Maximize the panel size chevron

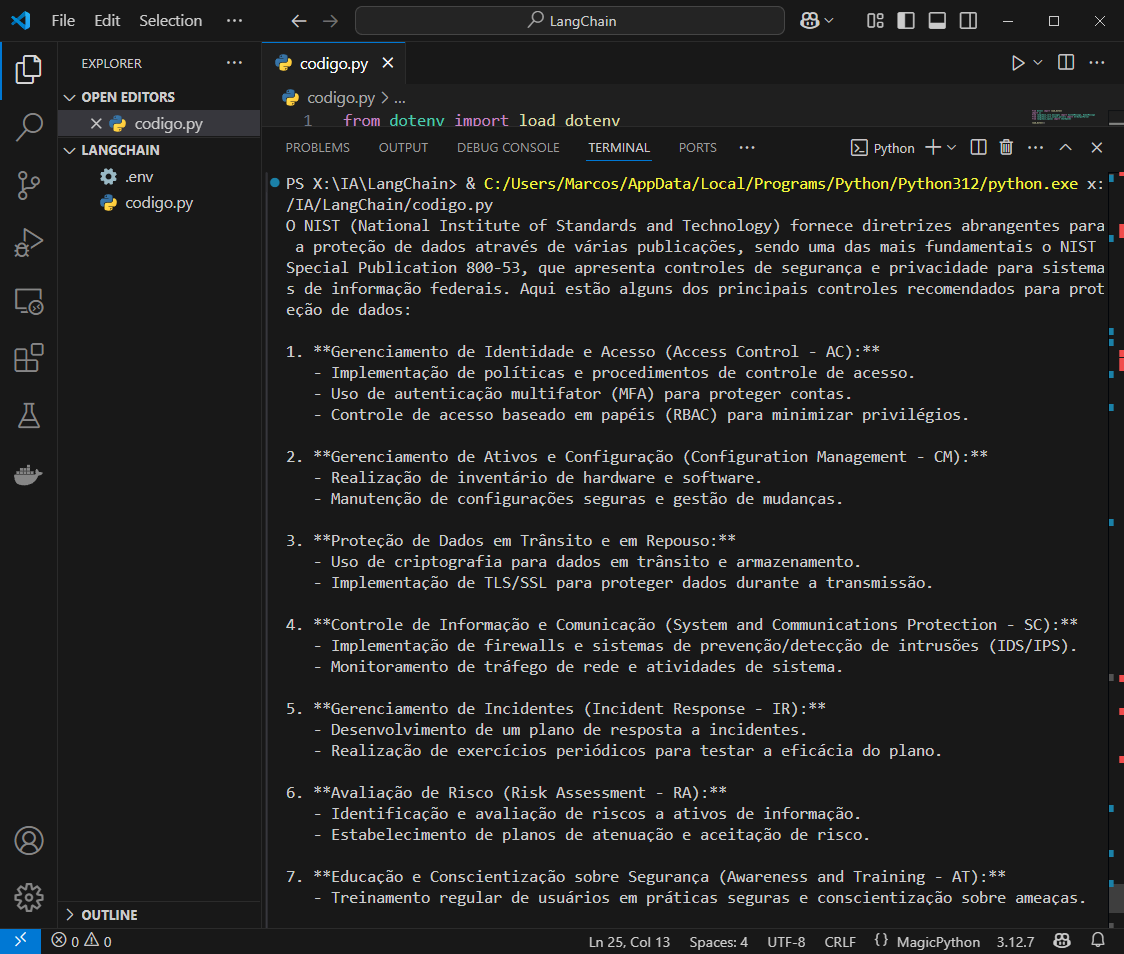pos(1065,148)
